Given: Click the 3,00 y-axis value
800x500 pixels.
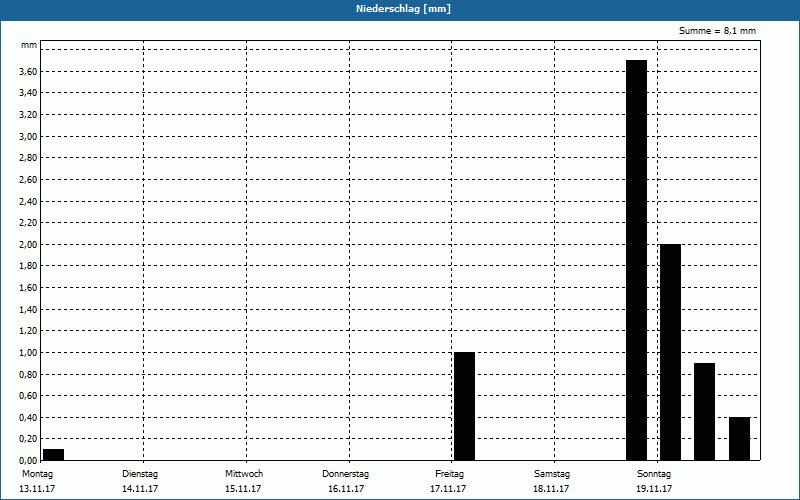Looking at the screenshot, I should tap(28, 136).
